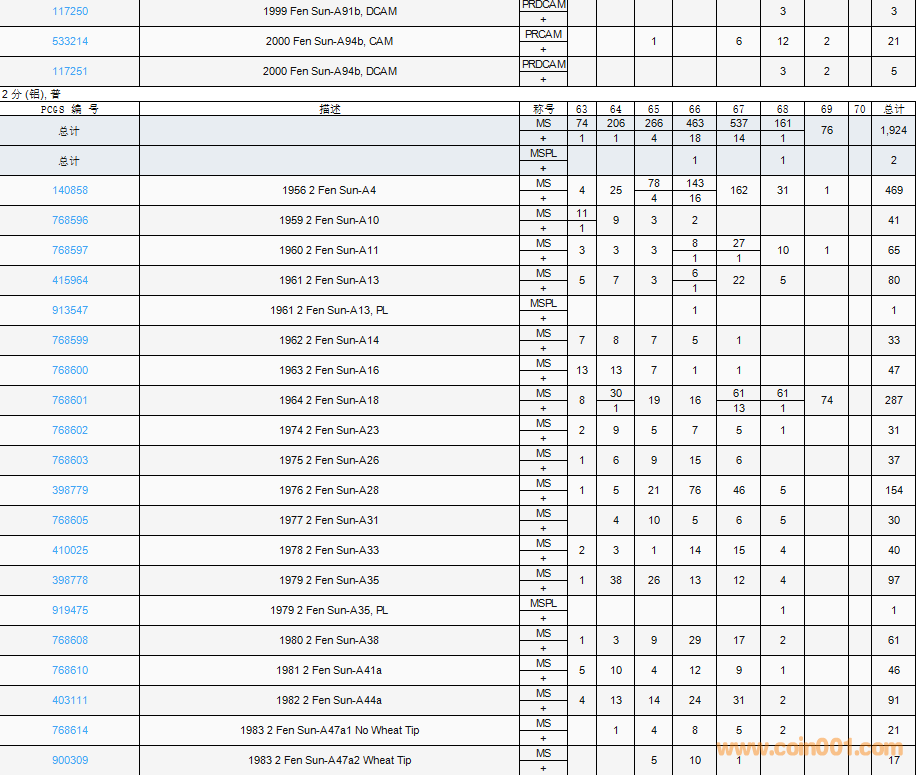Open PCGS number 140858 link
The width and height of the screenshot is (916, 775).
(70, 190)
